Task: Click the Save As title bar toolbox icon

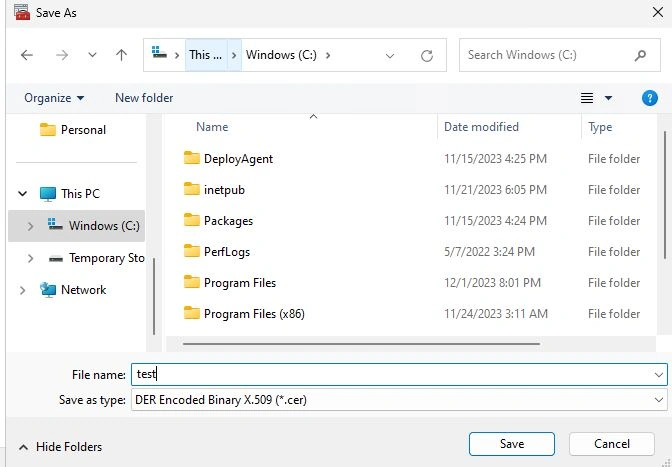Action: 22,12
